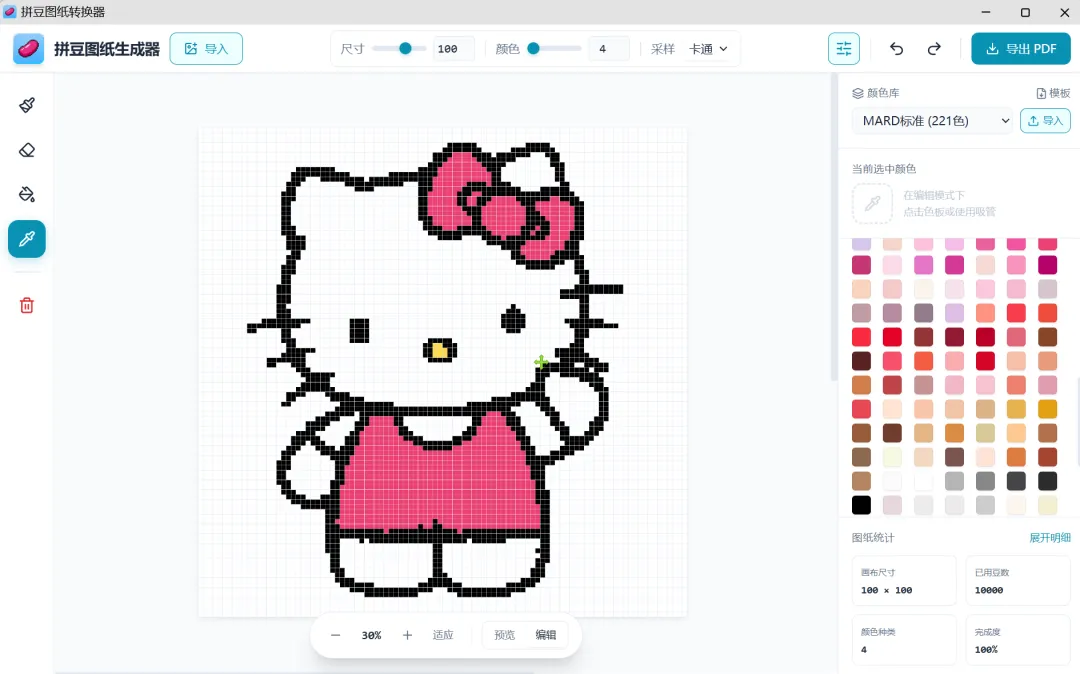Import a palette with color library 导入
Screen dimensions: 1080x674
[x=1045, y=120]
